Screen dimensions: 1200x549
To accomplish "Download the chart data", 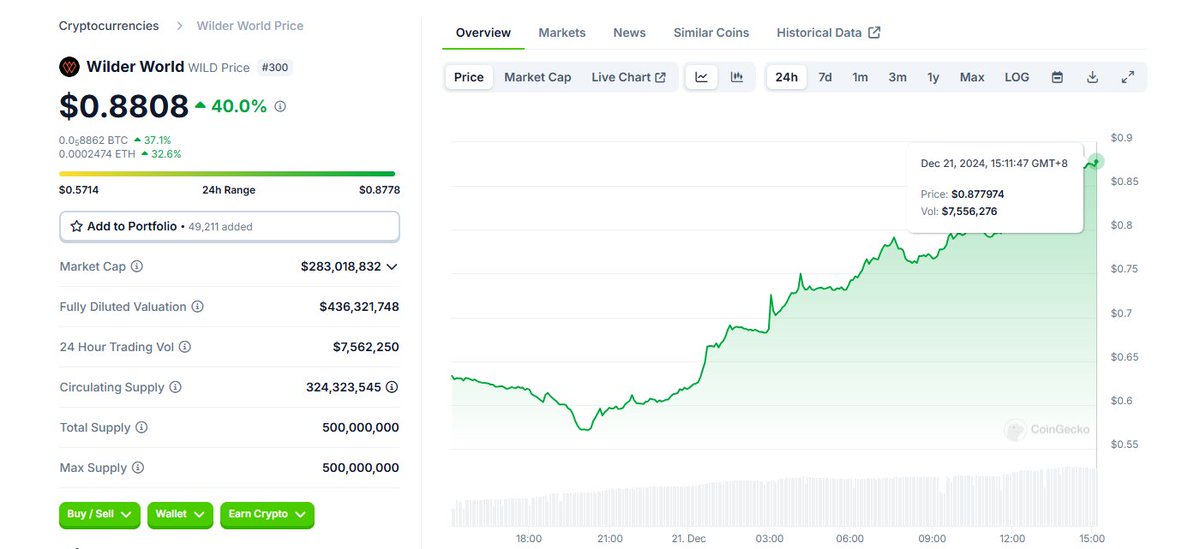I will click(1092, 77).
